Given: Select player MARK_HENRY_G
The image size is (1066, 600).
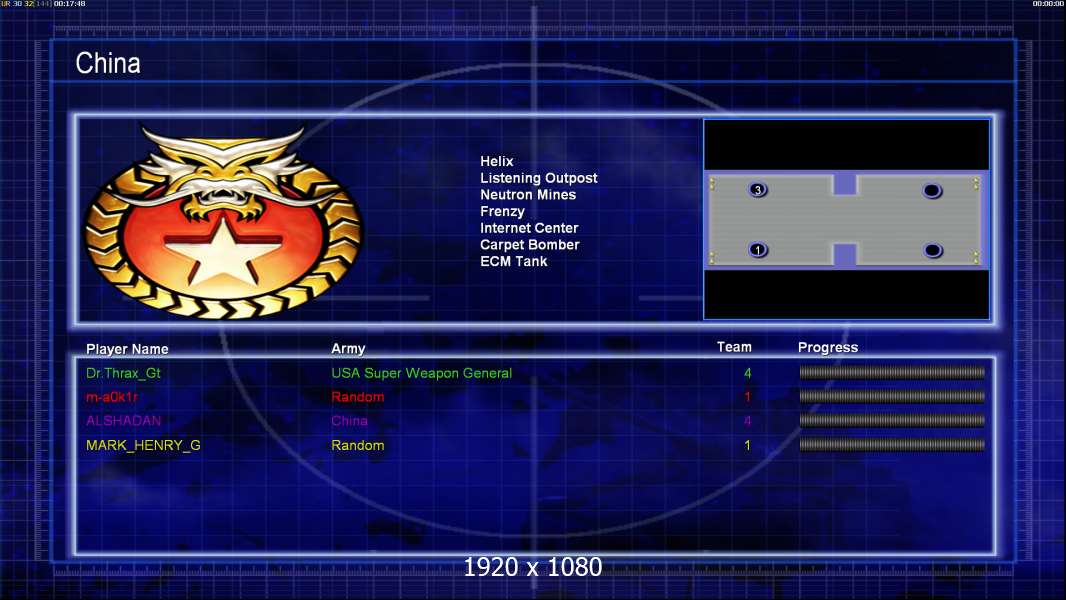Looking at the screenshot, I should tap(143, 446).
